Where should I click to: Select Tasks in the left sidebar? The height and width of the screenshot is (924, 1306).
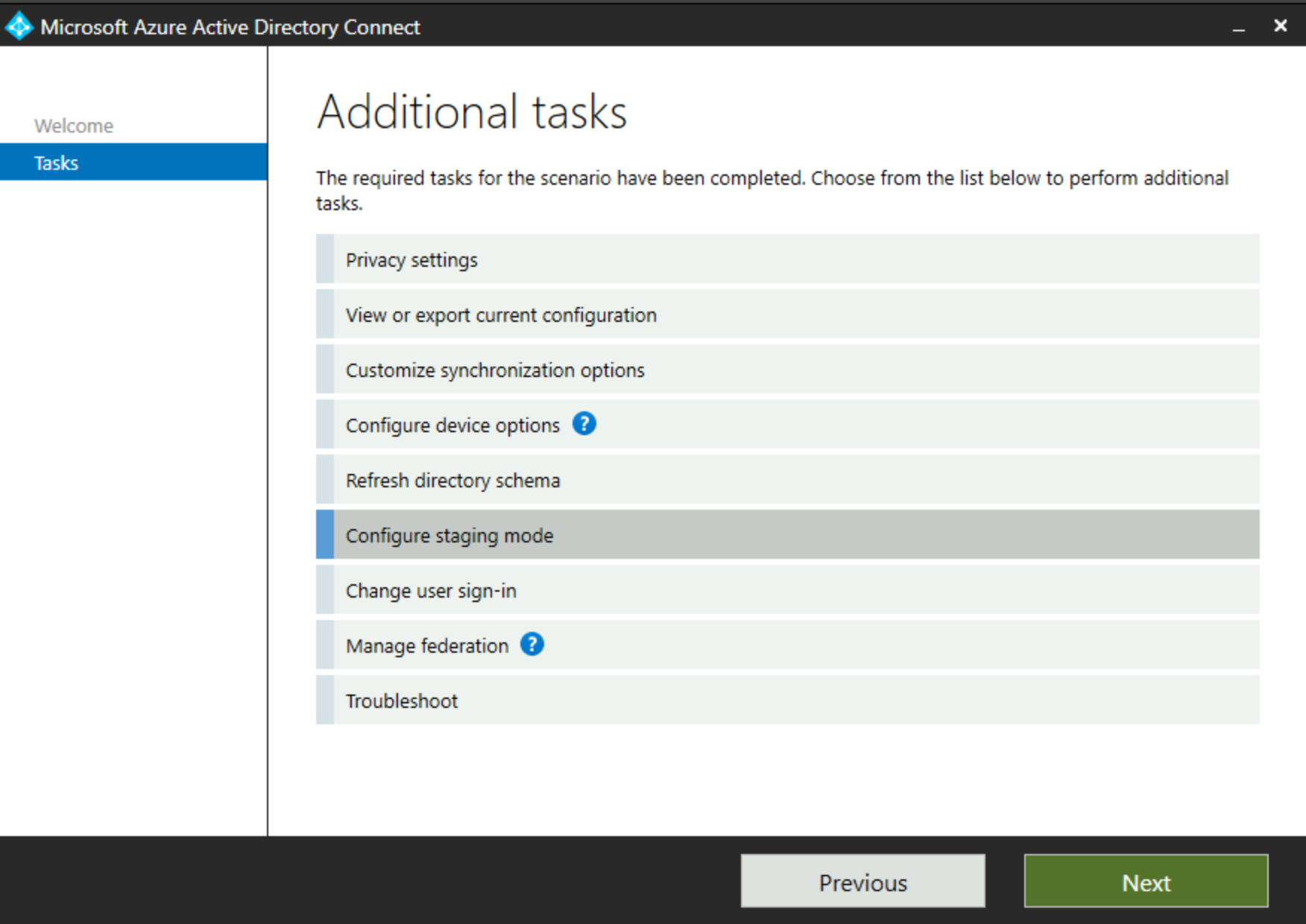55,162
